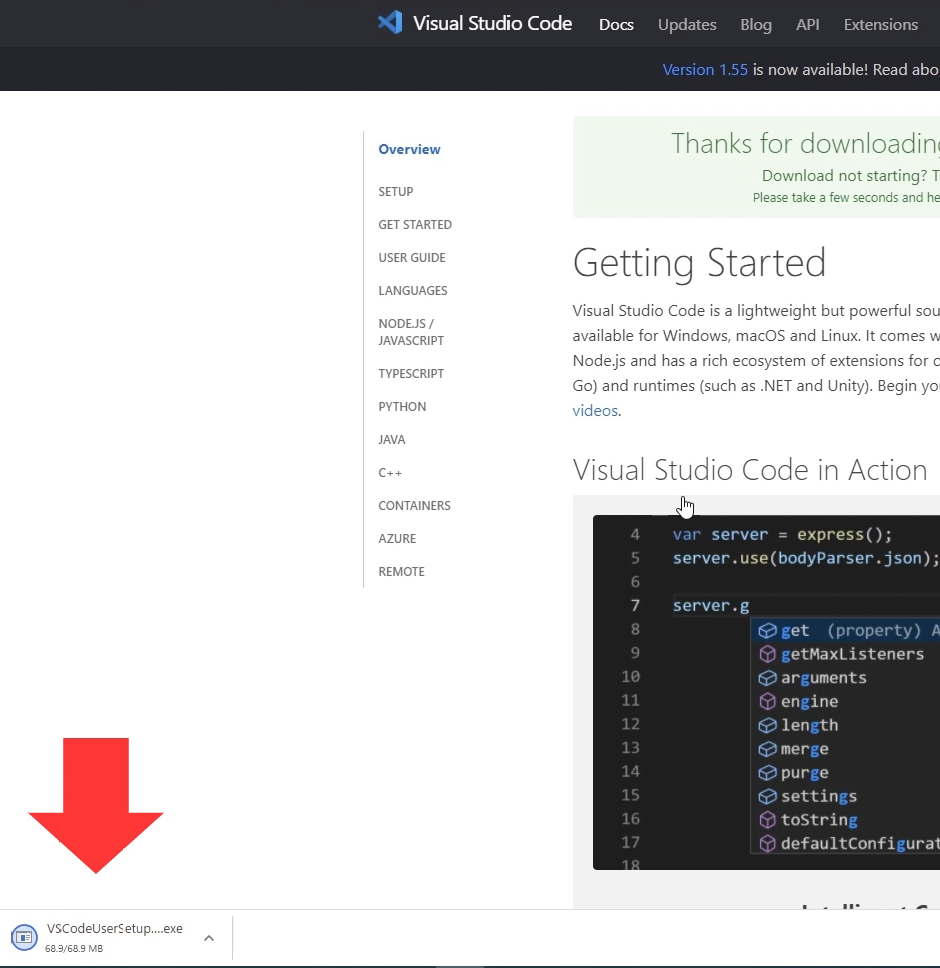Click the server.g code on line 7
The height and width of the screenshot is (968, 940).
711,606
